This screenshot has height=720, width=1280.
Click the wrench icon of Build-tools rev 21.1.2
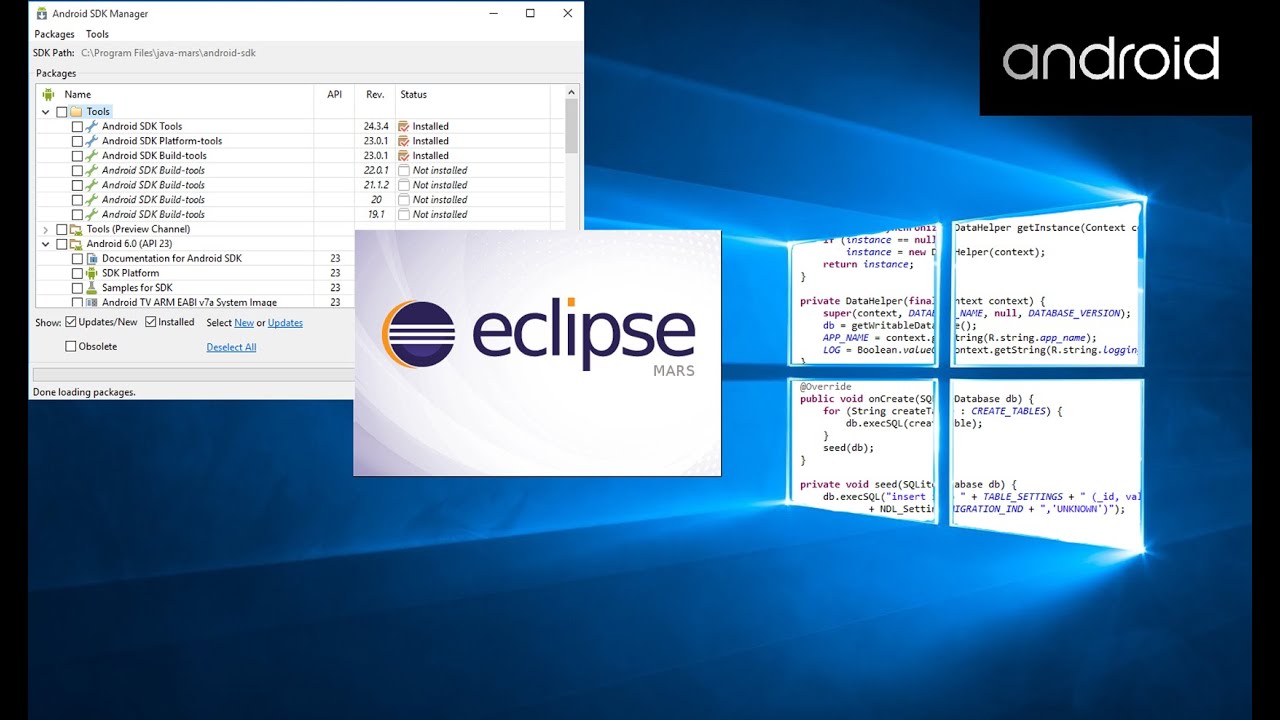coord(92,185)
